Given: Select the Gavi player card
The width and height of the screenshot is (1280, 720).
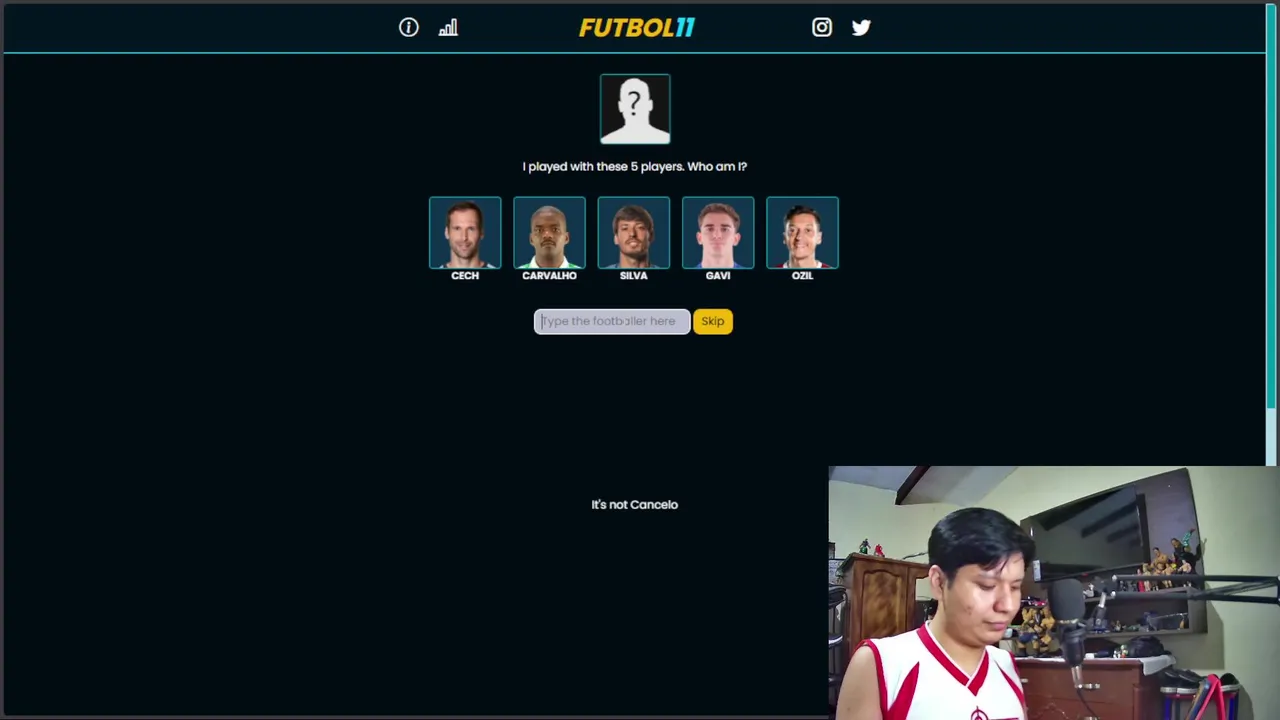Looking at the screenshot, I should (x=718, y=233).
